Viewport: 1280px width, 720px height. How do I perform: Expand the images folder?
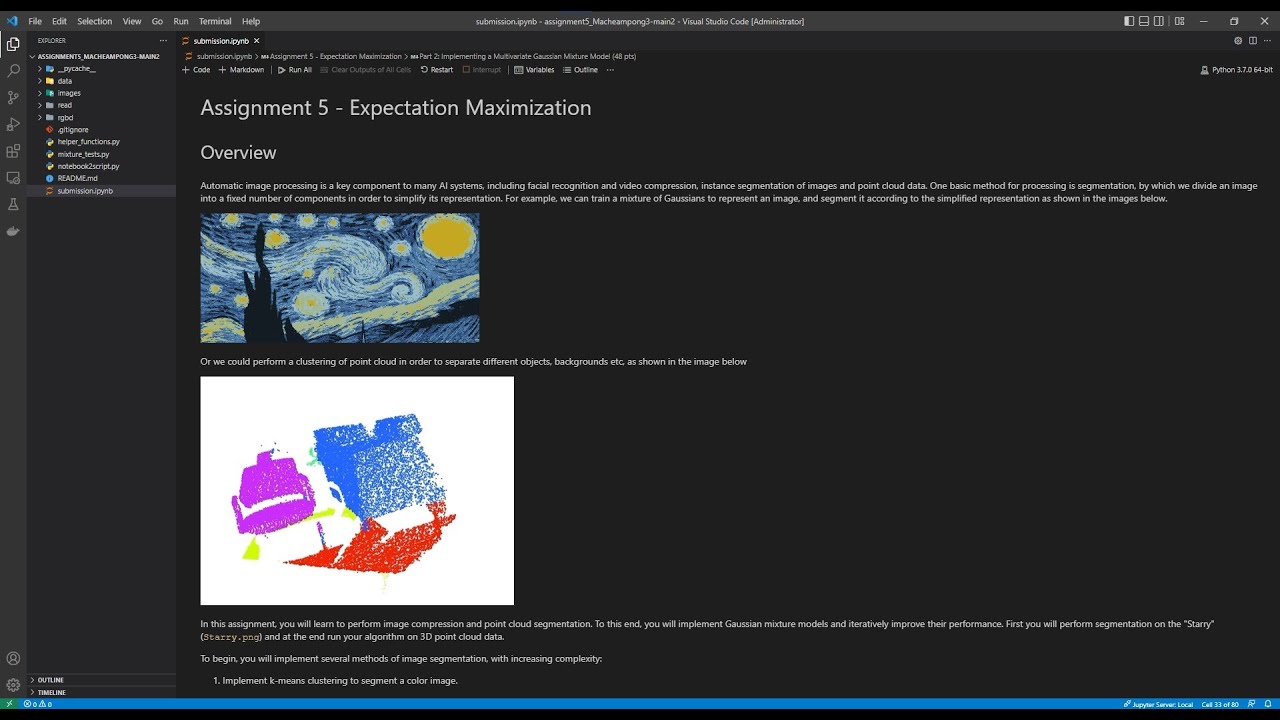[x=68, y=93]
